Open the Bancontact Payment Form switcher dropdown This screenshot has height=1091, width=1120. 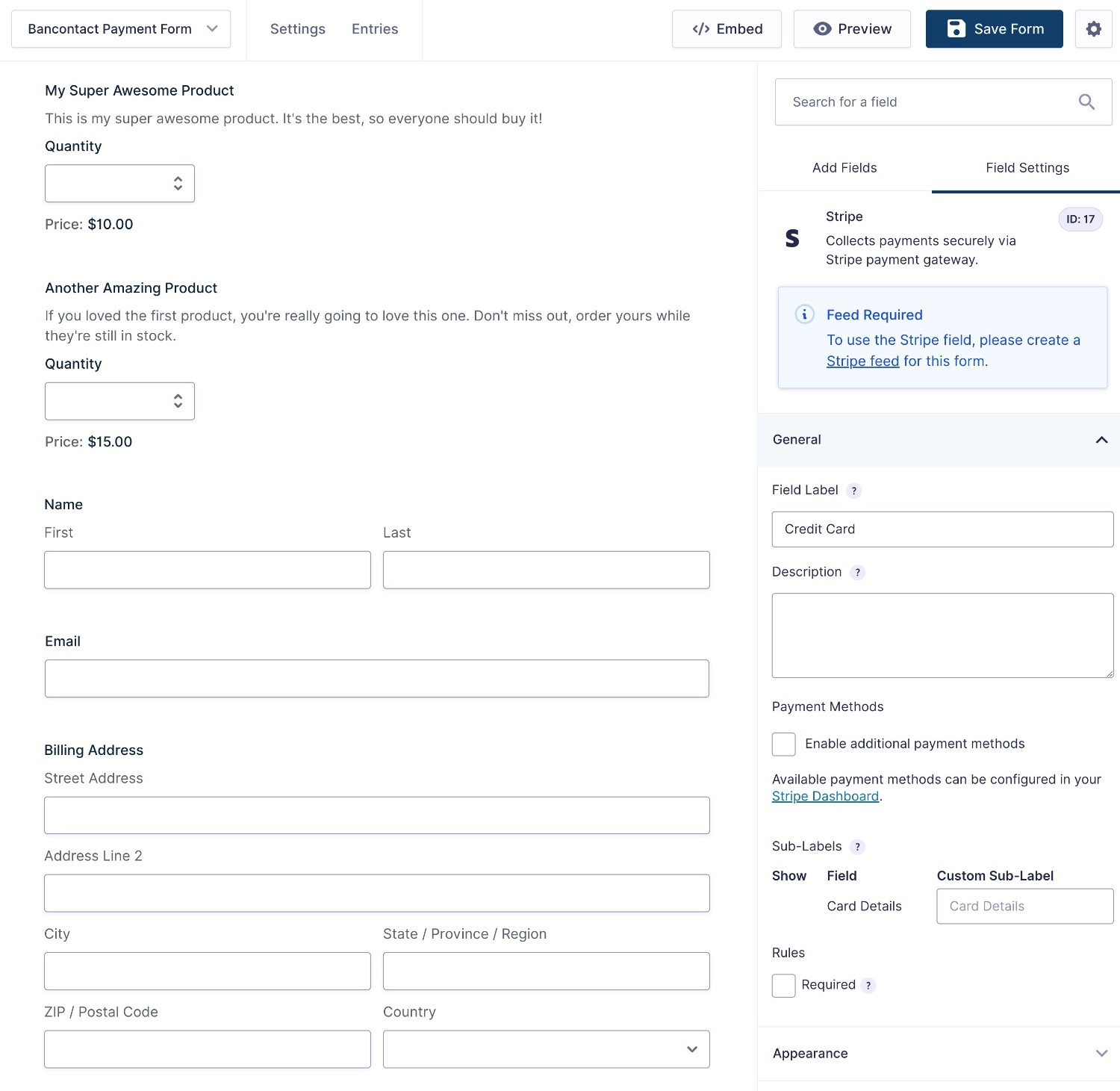point(121,29)
